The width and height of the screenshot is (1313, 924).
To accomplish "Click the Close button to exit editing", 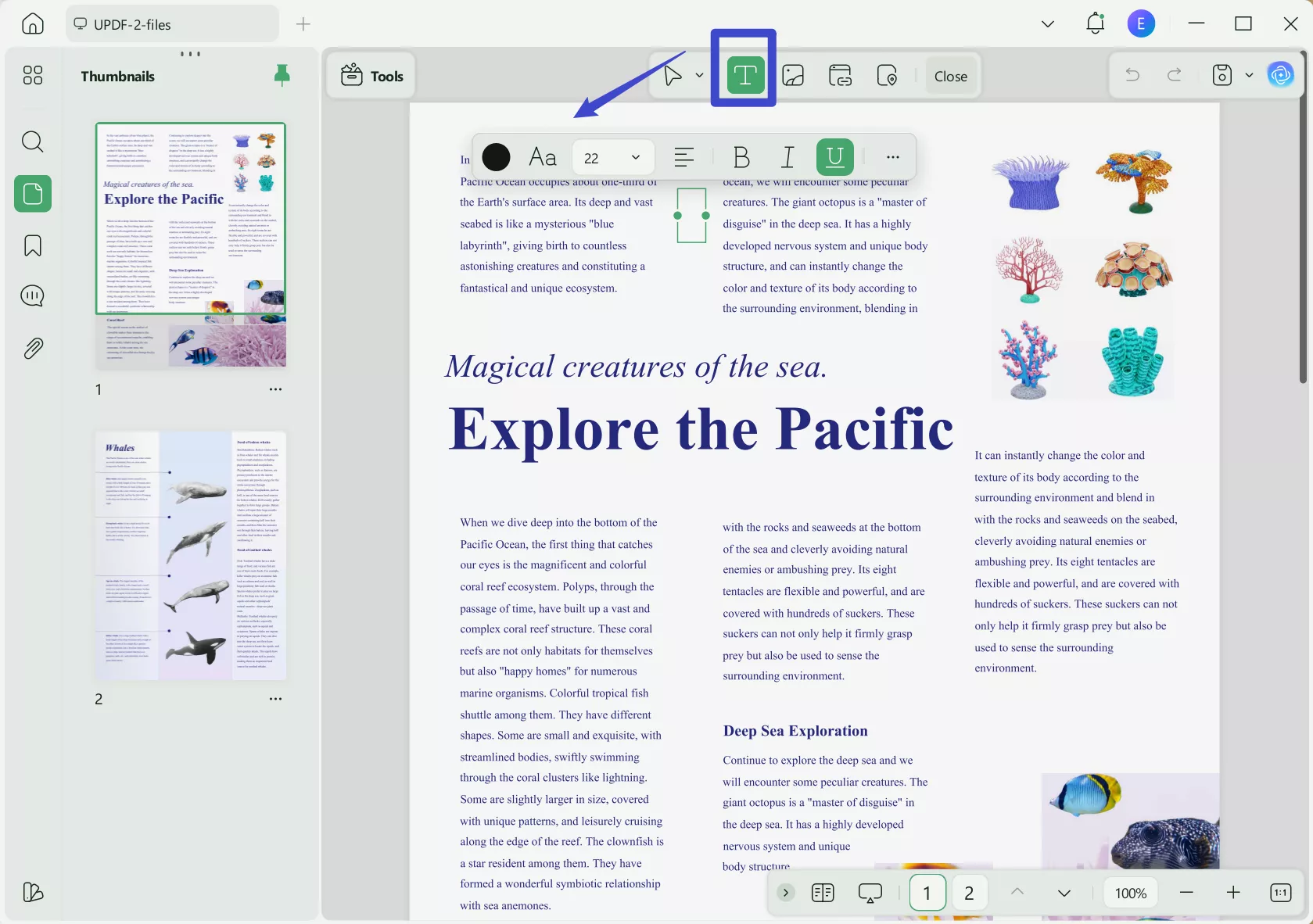I will pos(949,75).
